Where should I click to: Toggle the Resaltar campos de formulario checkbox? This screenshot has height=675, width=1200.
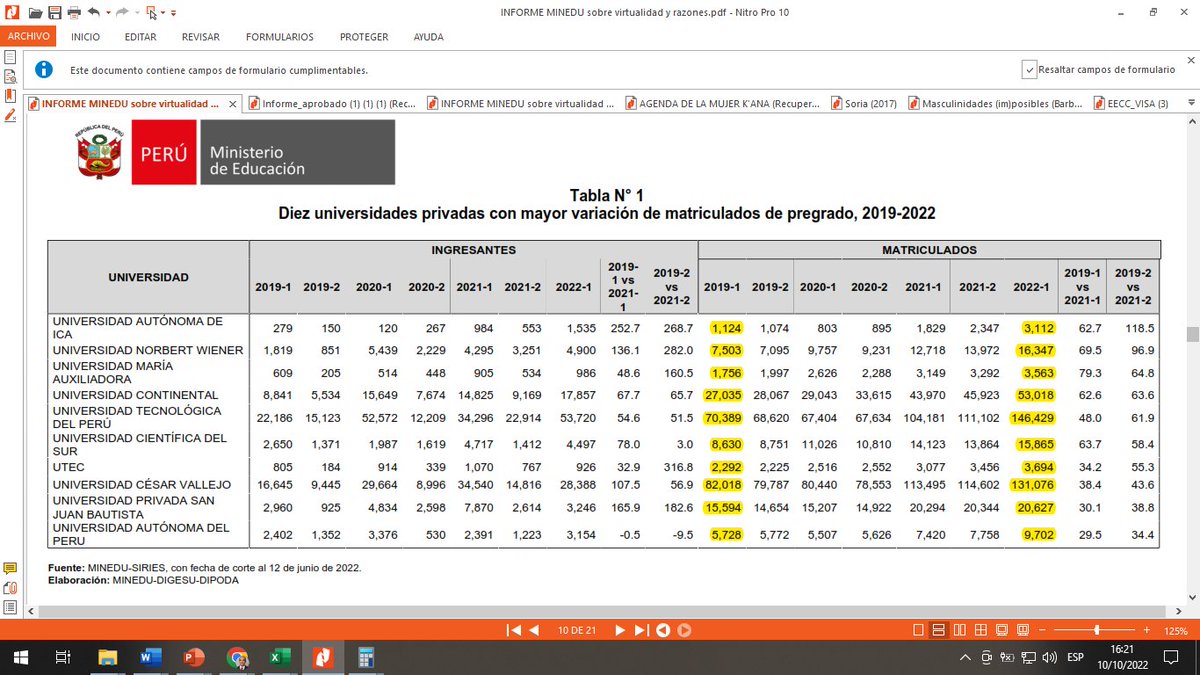click(1028, 69)
